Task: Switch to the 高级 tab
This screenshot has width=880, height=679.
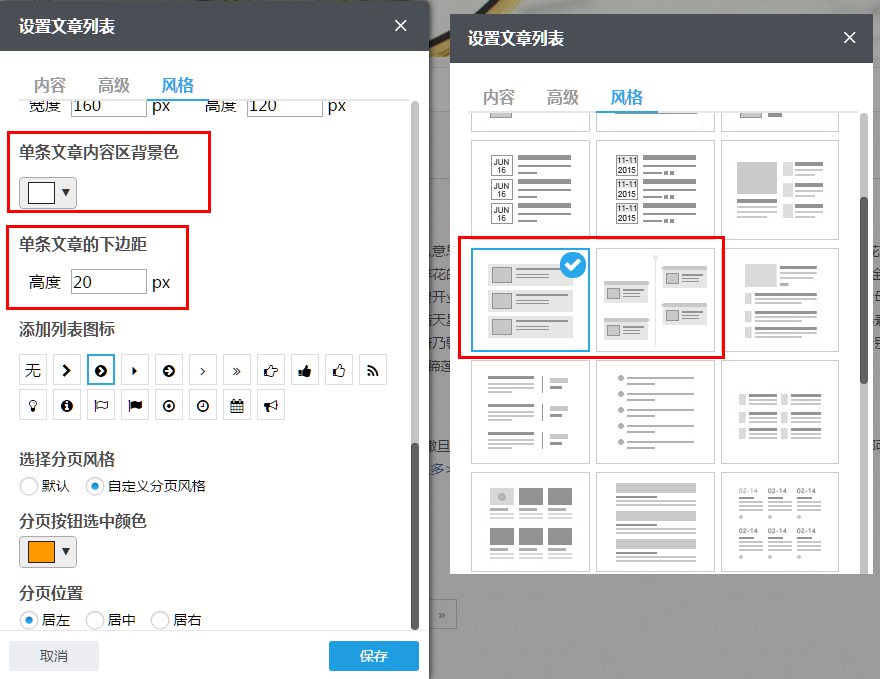Action: pyautogui.click(x=113, y=85)
